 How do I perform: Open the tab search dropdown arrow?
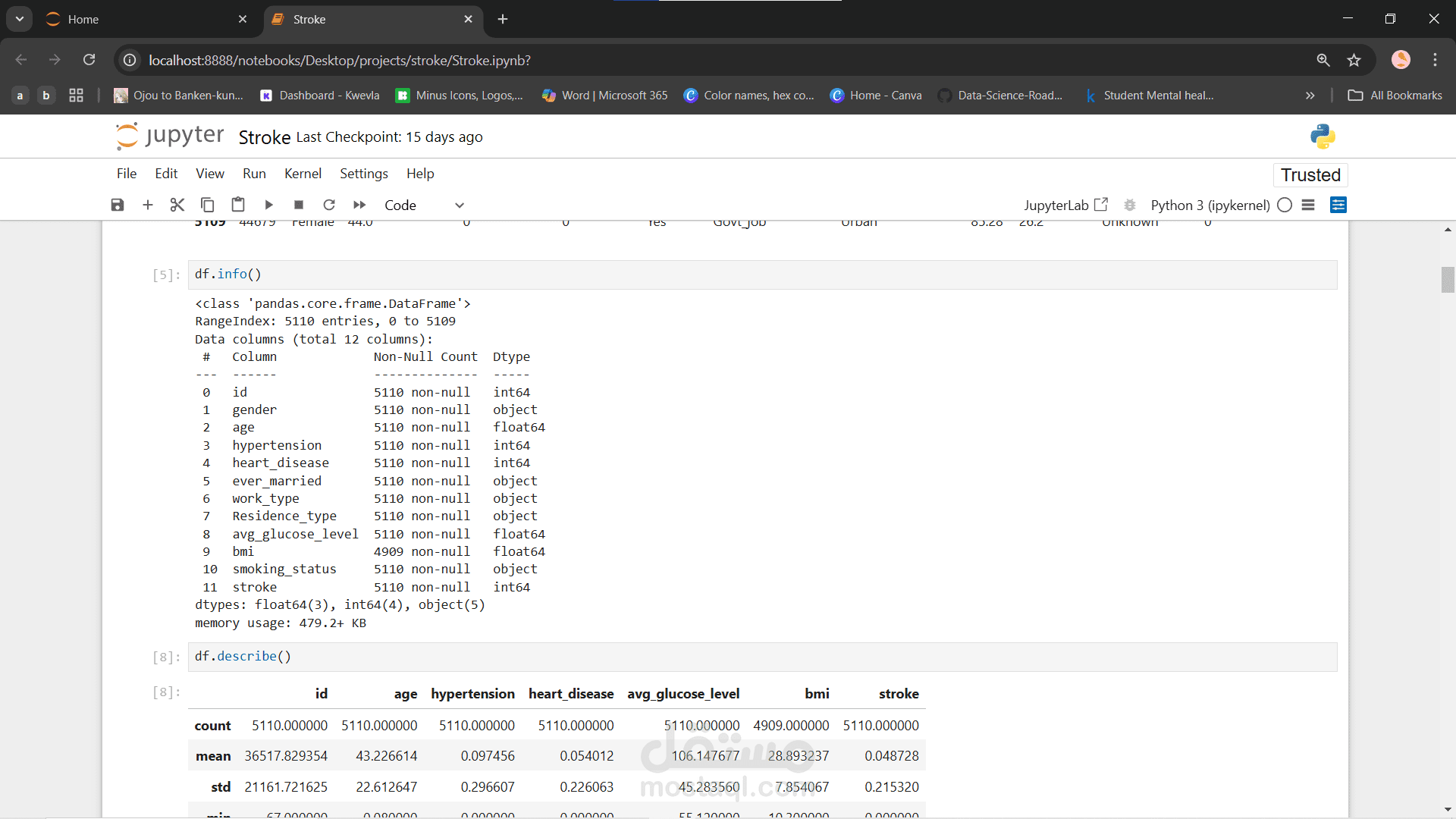[20, 19]
